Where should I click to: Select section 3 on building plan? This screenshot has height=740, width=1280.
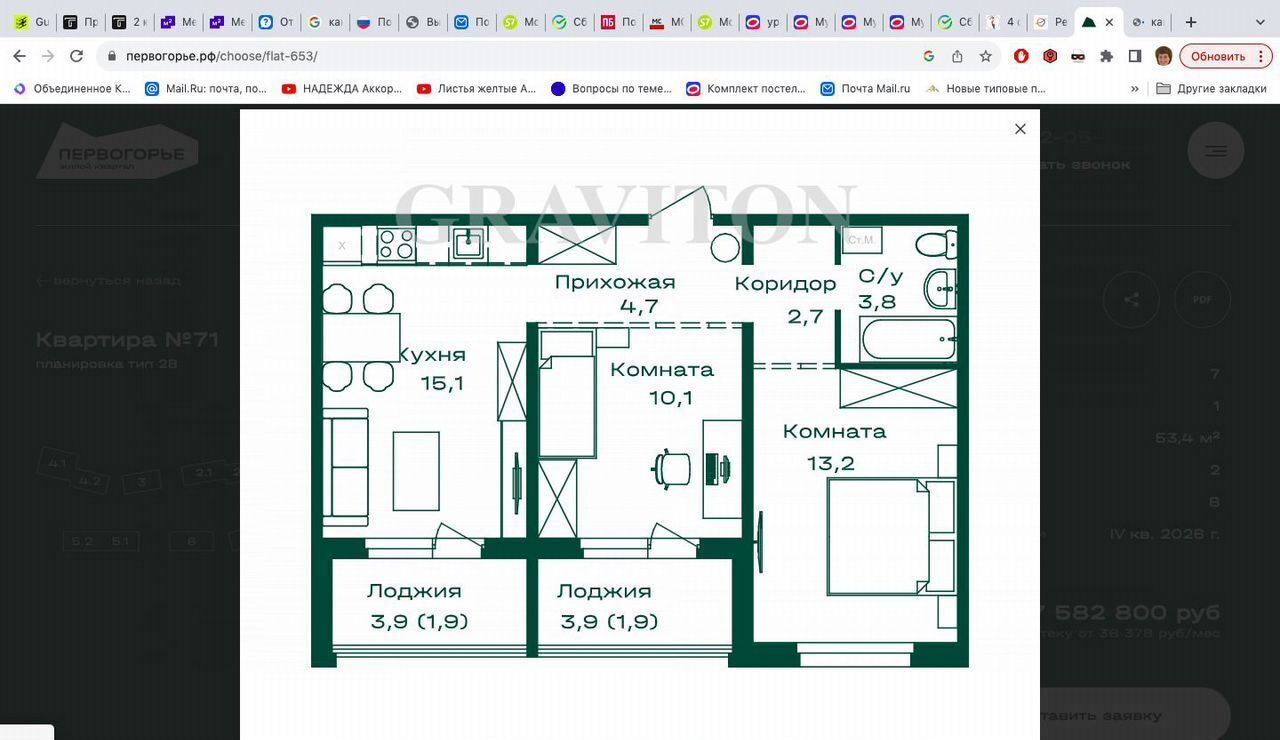tap(142, 482)
